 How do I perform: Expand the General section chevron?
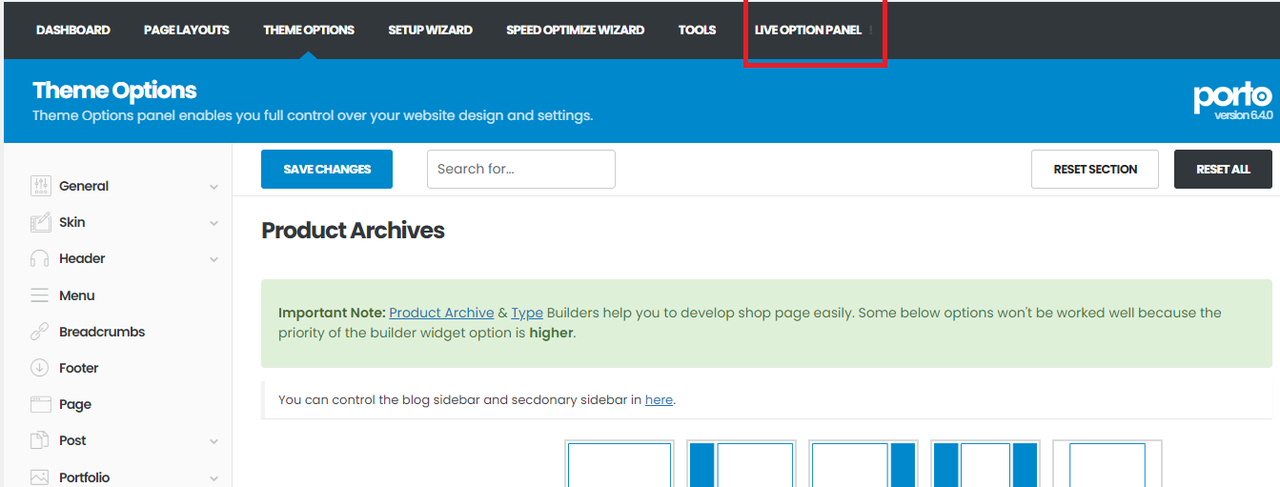[214, 187]
